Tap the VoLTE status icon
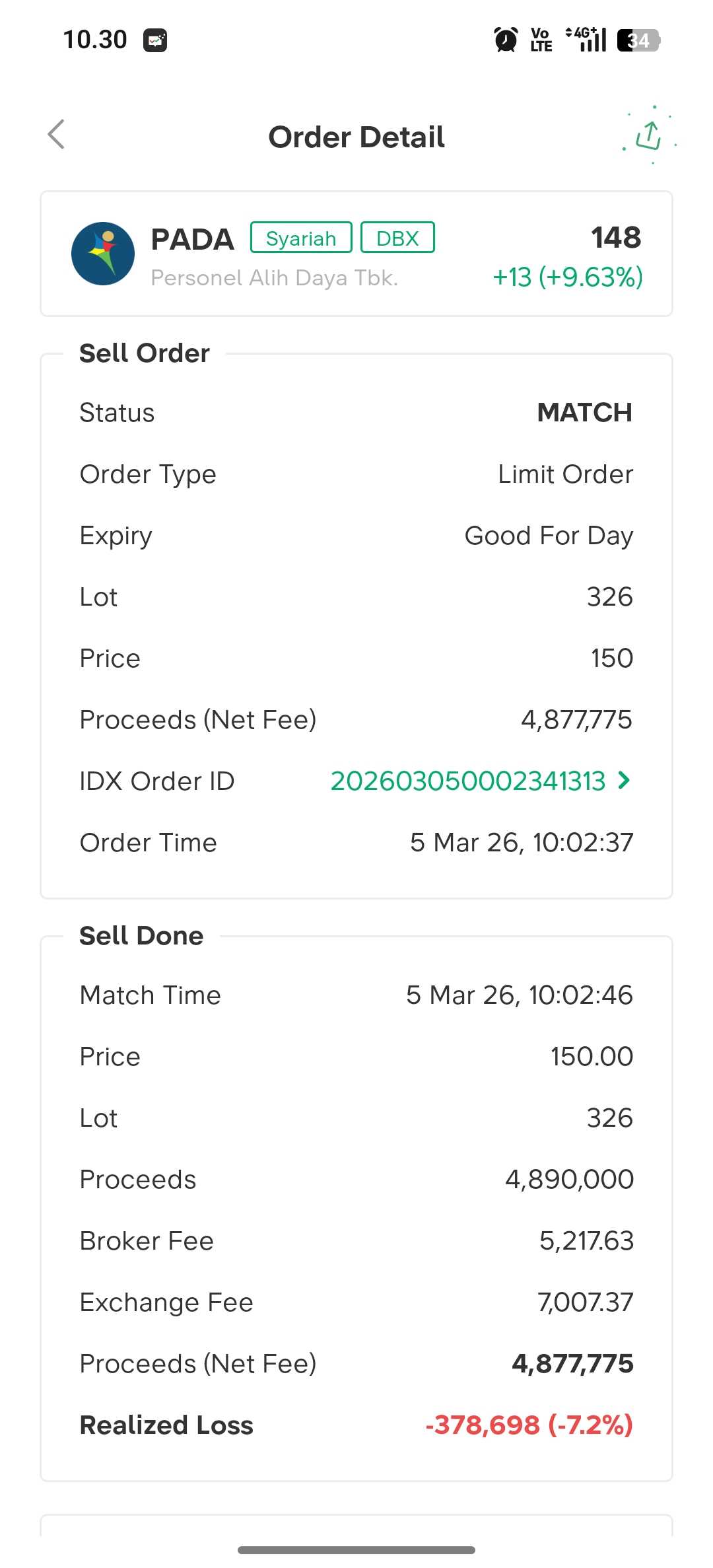The width and height of the screenshot is (713, 1568). tap(541, 40)
